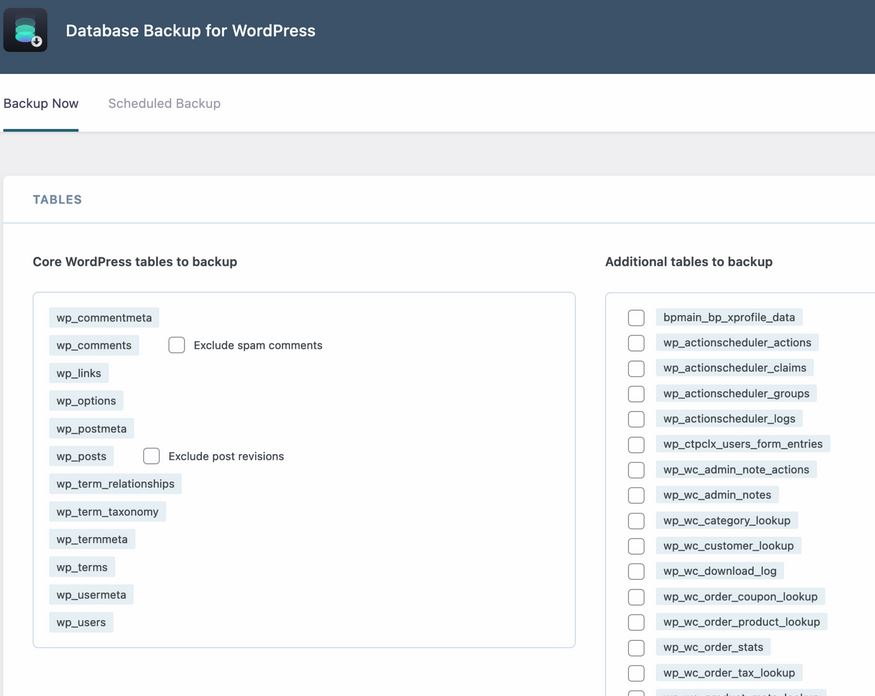Viewport: 875px width, 696px height.
Task: Open the Scheduled Backup tab
Action: (164, 103)
